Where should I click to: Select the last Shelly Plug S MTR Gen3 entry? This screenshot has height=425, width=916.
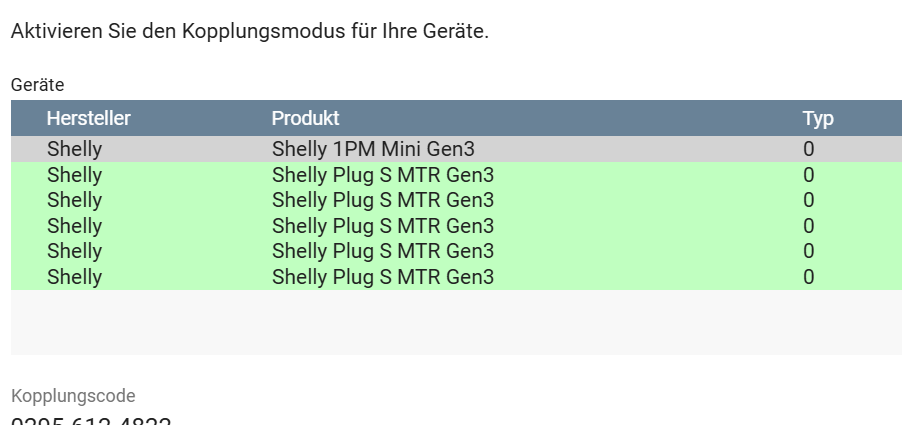(x=382, y=277)
